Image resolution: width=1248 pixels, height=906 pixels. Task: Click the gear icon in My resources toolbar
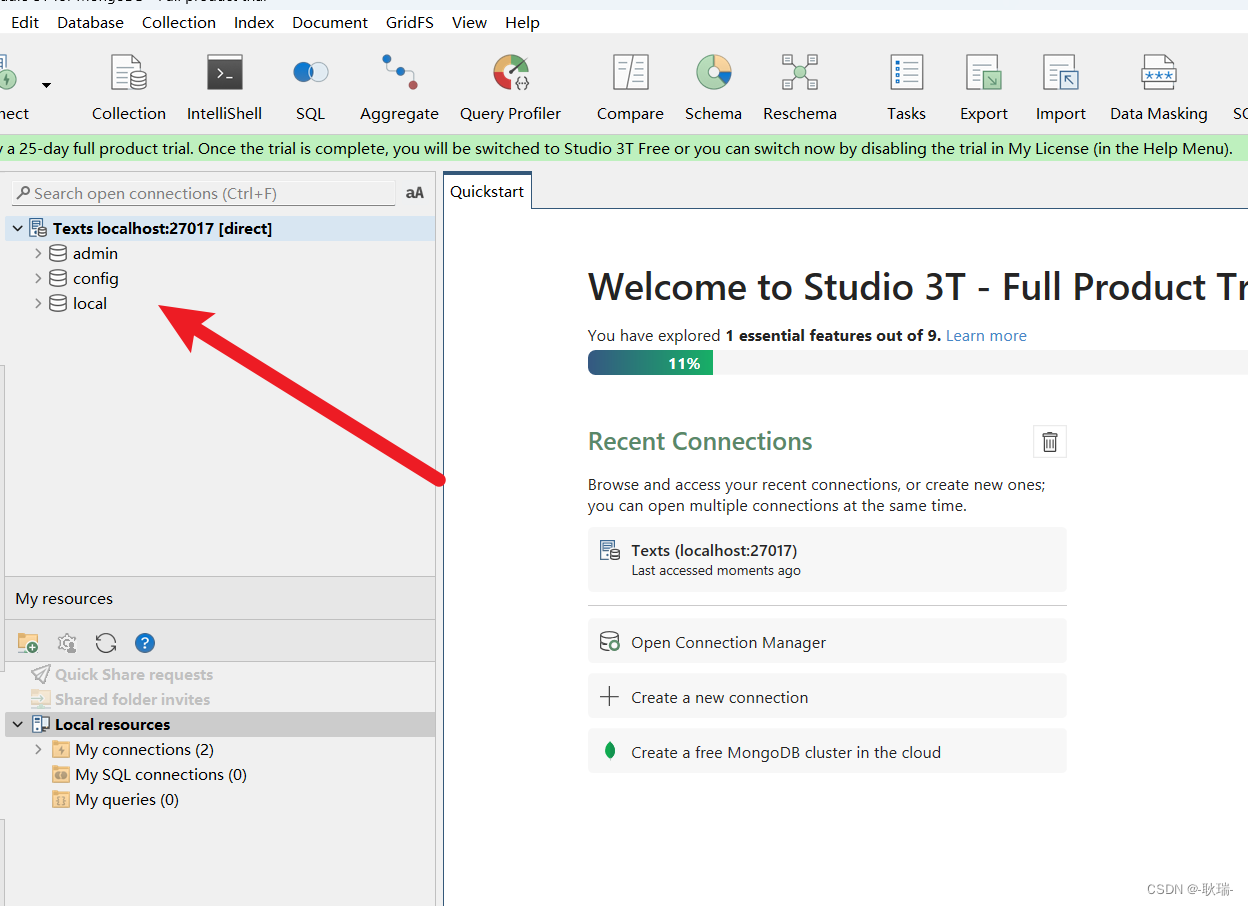pos(67,643)
